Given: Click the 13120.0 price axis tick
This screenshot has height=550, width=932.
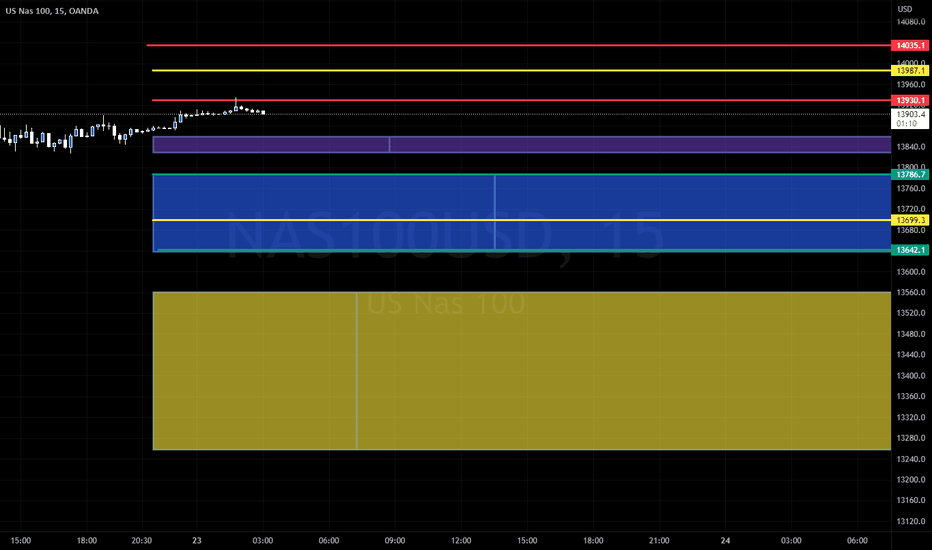Looking at the screenshot, I should (x=911, y=521).
